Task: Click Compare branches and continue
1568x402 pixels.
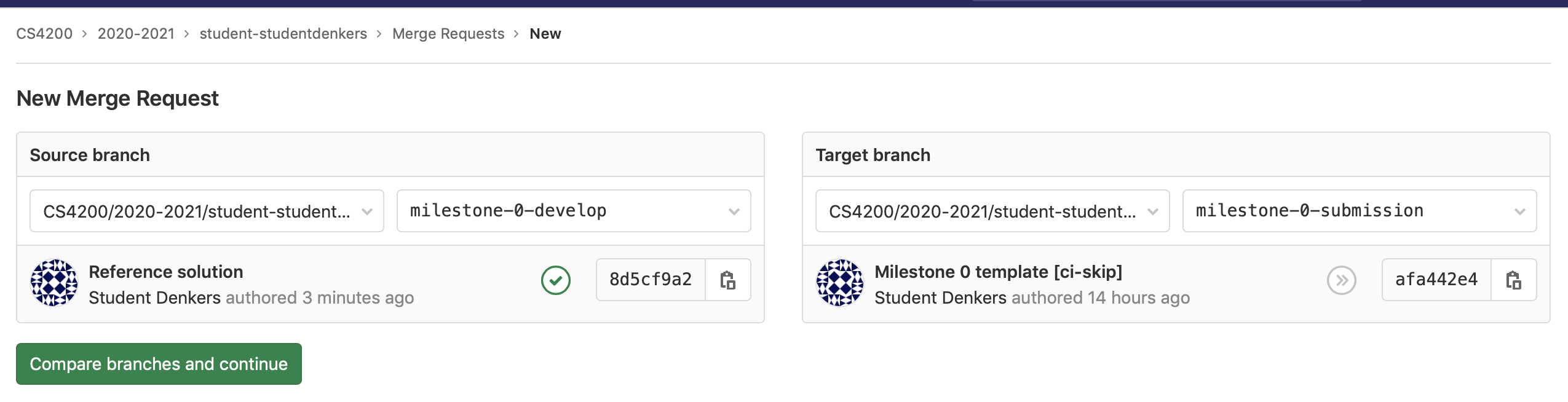Action: (x=159, y=364)
